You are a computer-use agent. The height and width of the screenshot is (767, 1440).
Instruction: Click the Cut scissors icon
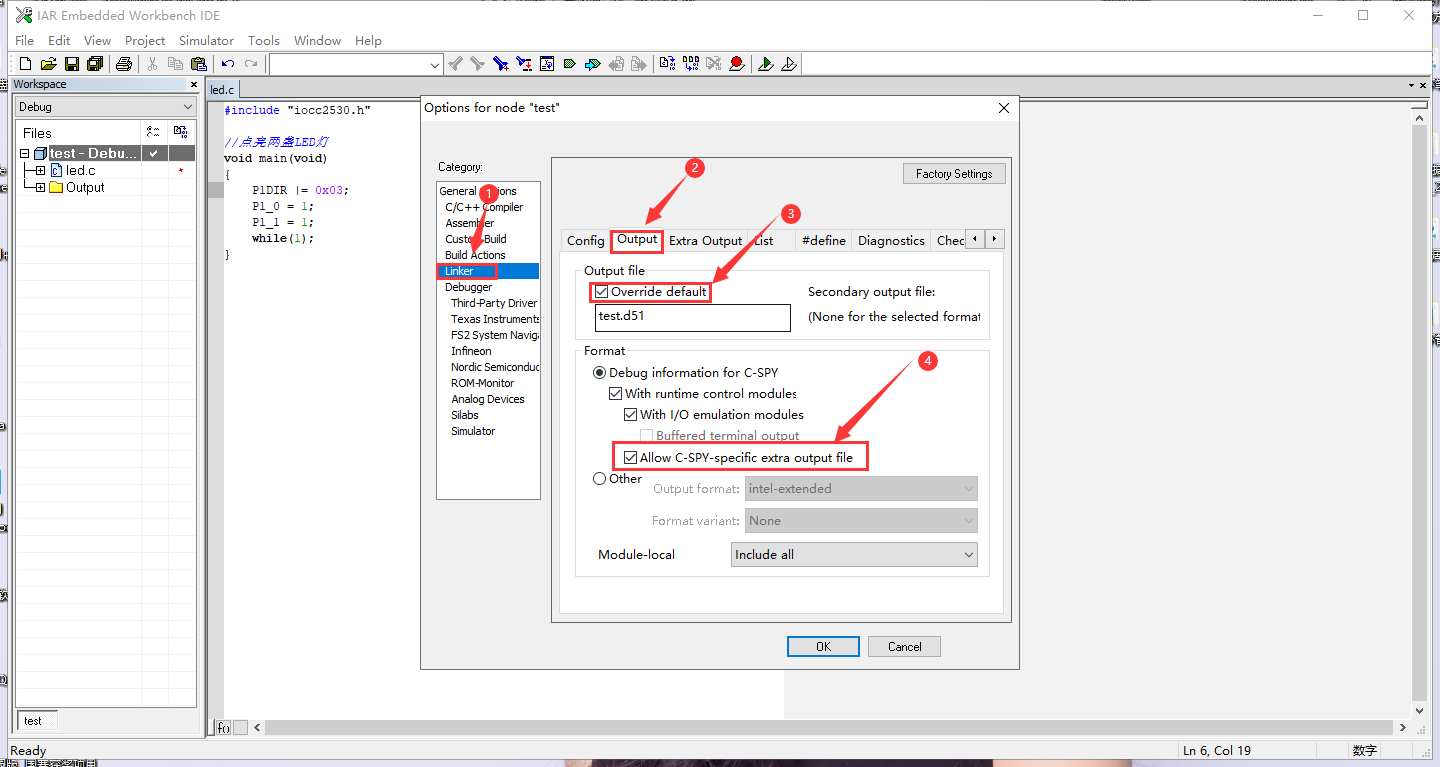153,64
